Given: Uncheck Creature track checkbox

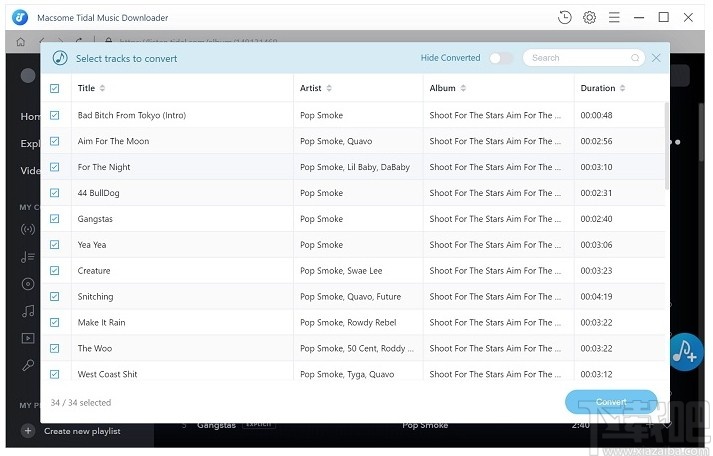Looking at the screenshot, I should click(x=55, y=271).
